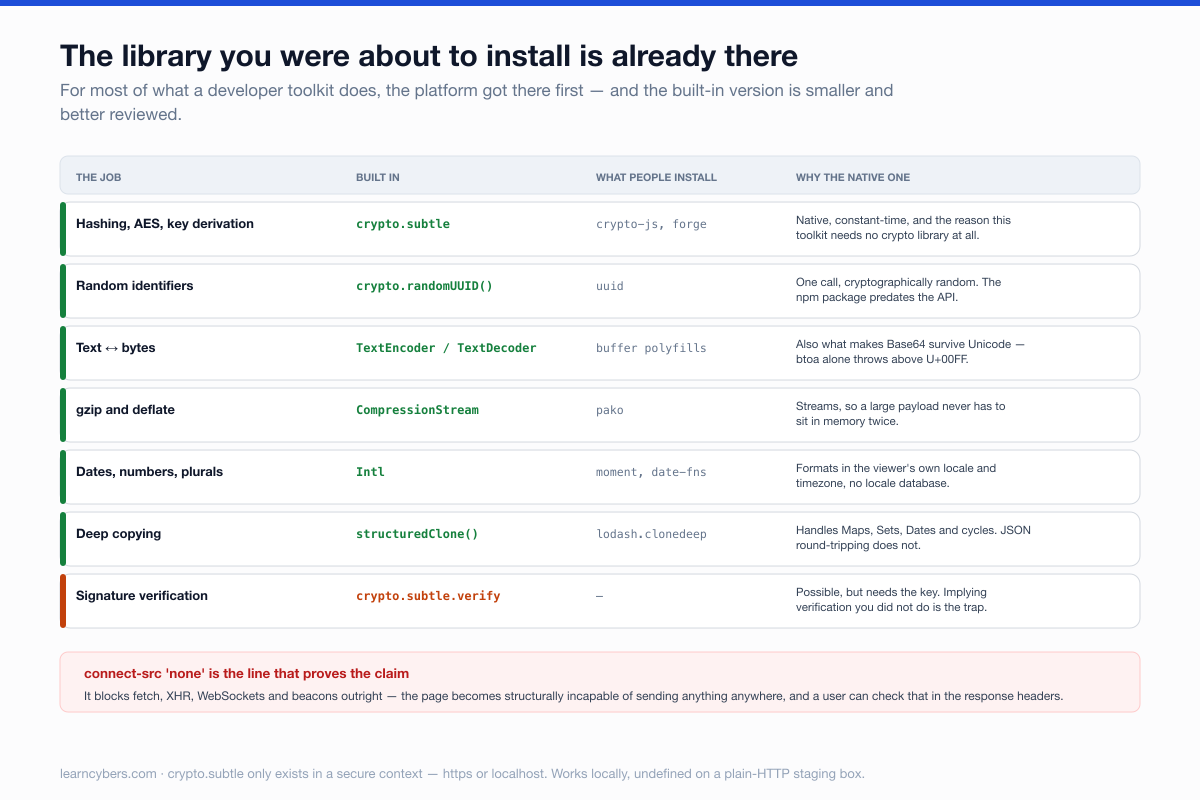Screen dimensions: 1200x800
Task: Click the 'Intl' built-in cell
Action: tap(370, 472)
